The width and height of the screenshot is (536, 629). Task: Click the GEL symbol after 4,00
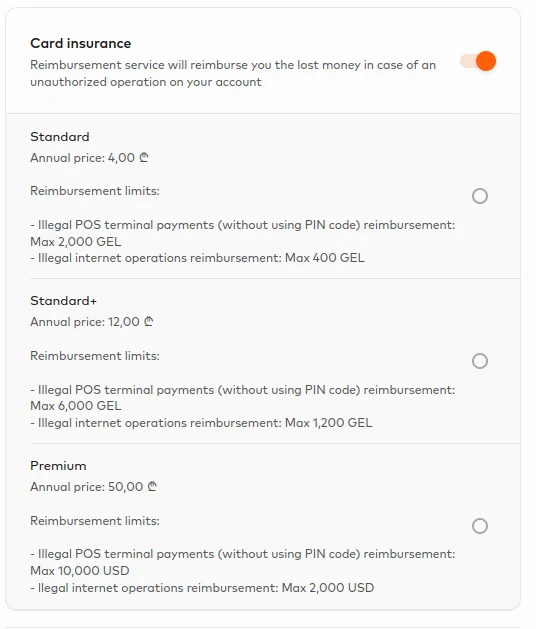pos(144,158)
